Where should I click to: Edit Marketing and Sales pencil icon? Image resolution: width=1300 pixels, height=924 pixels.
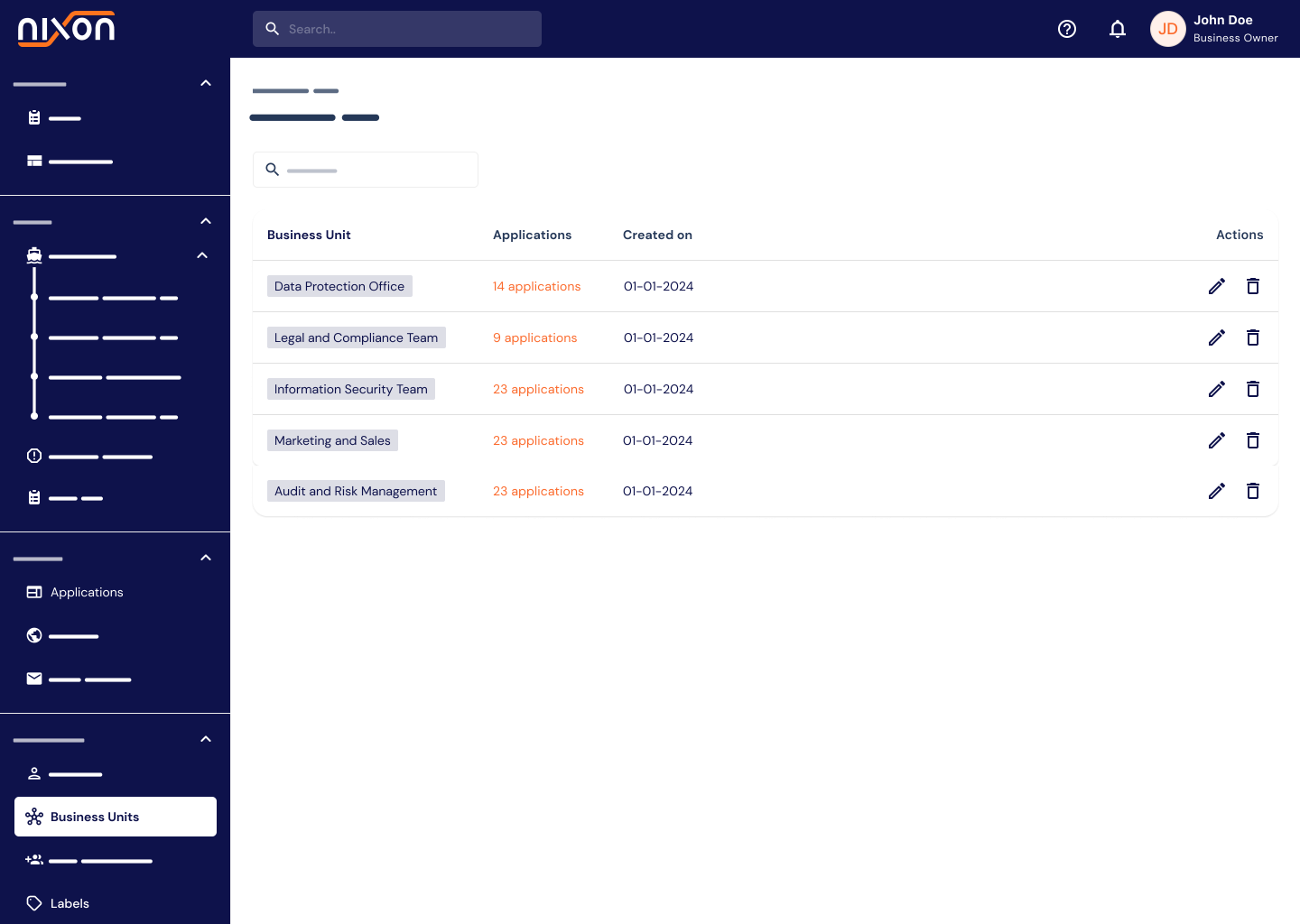[1217, 440]
